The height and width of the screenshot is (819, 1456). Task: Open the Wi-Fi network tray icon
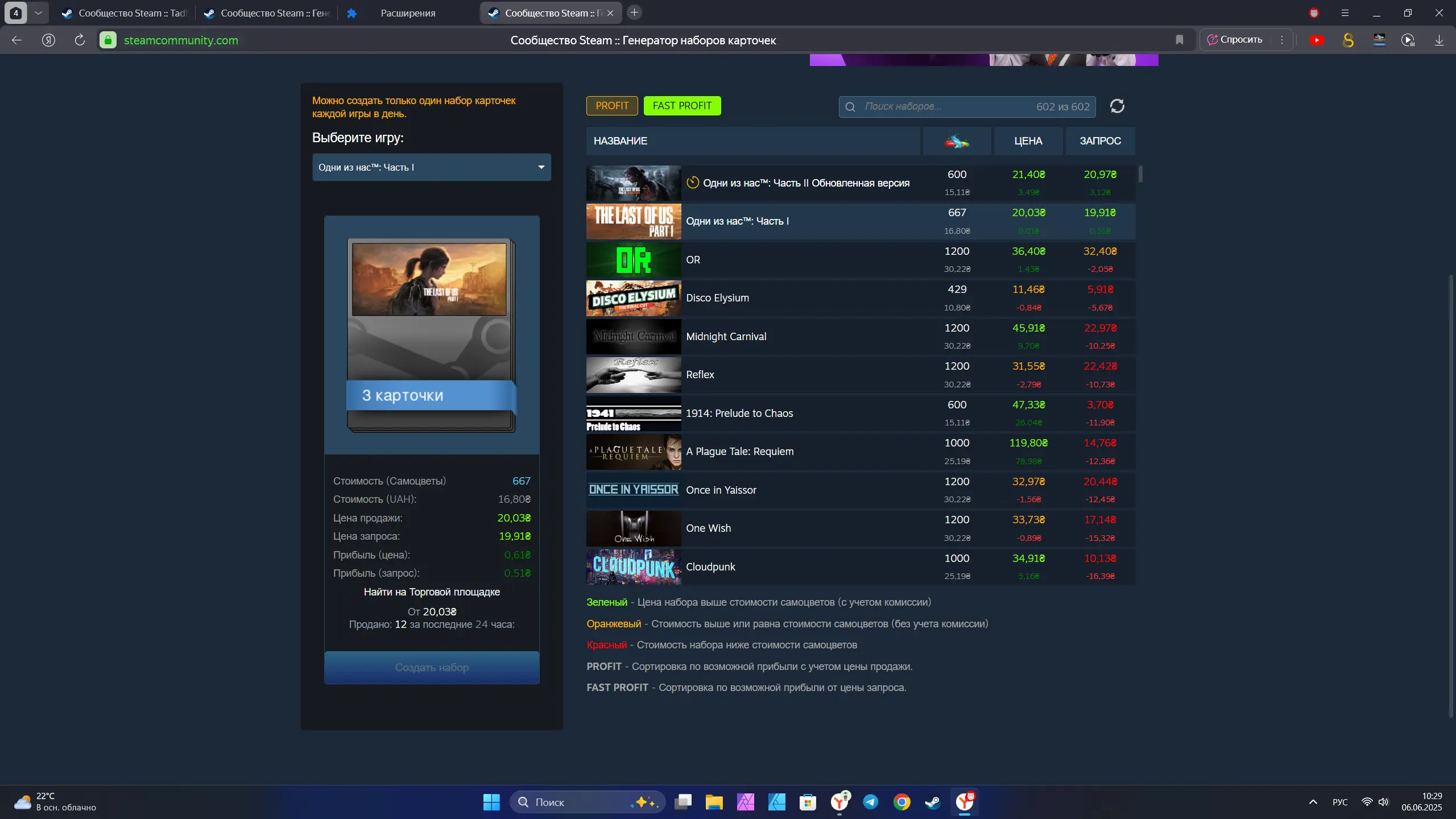1367,802
